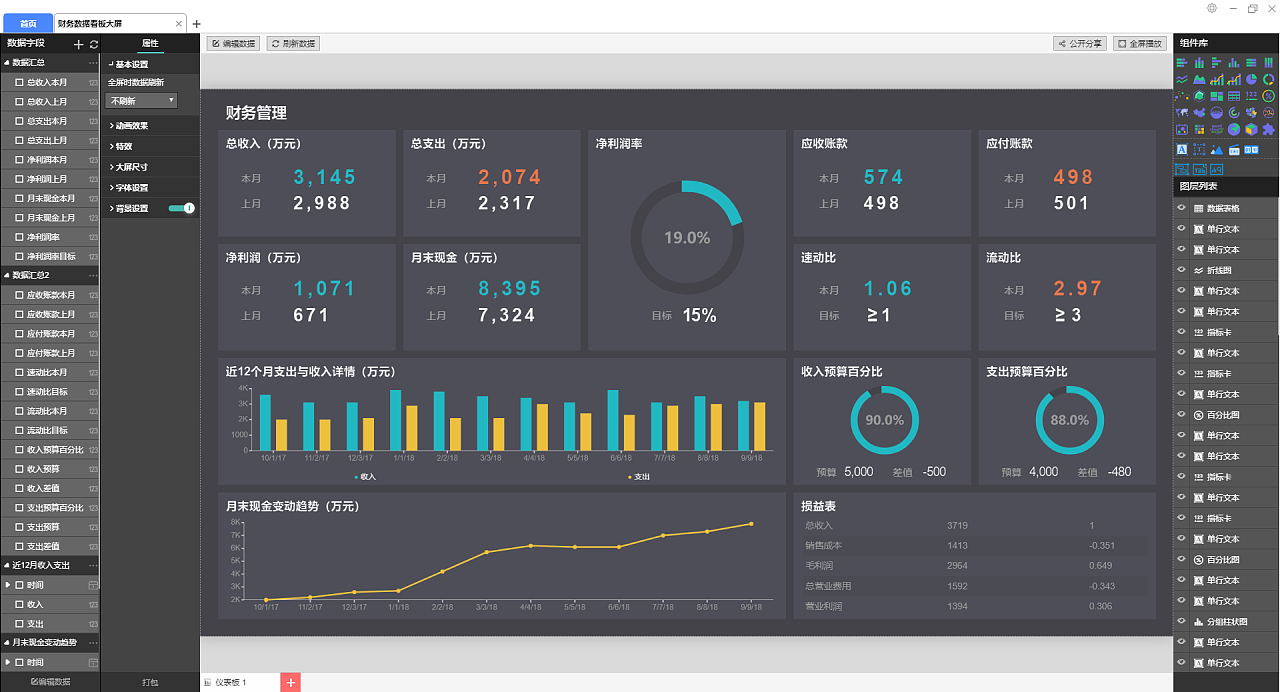Insert data table component

click(x=1234, y=96)
